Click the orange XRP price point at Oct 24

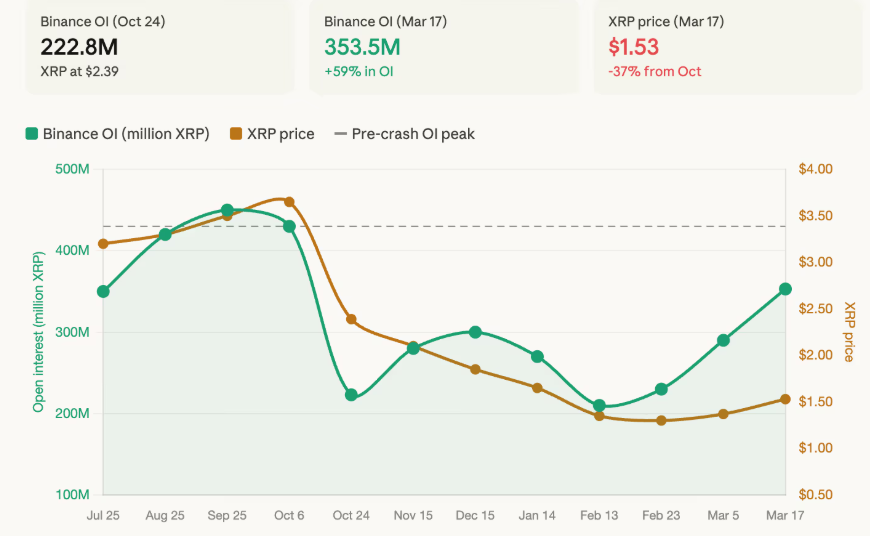coord(351,319)
